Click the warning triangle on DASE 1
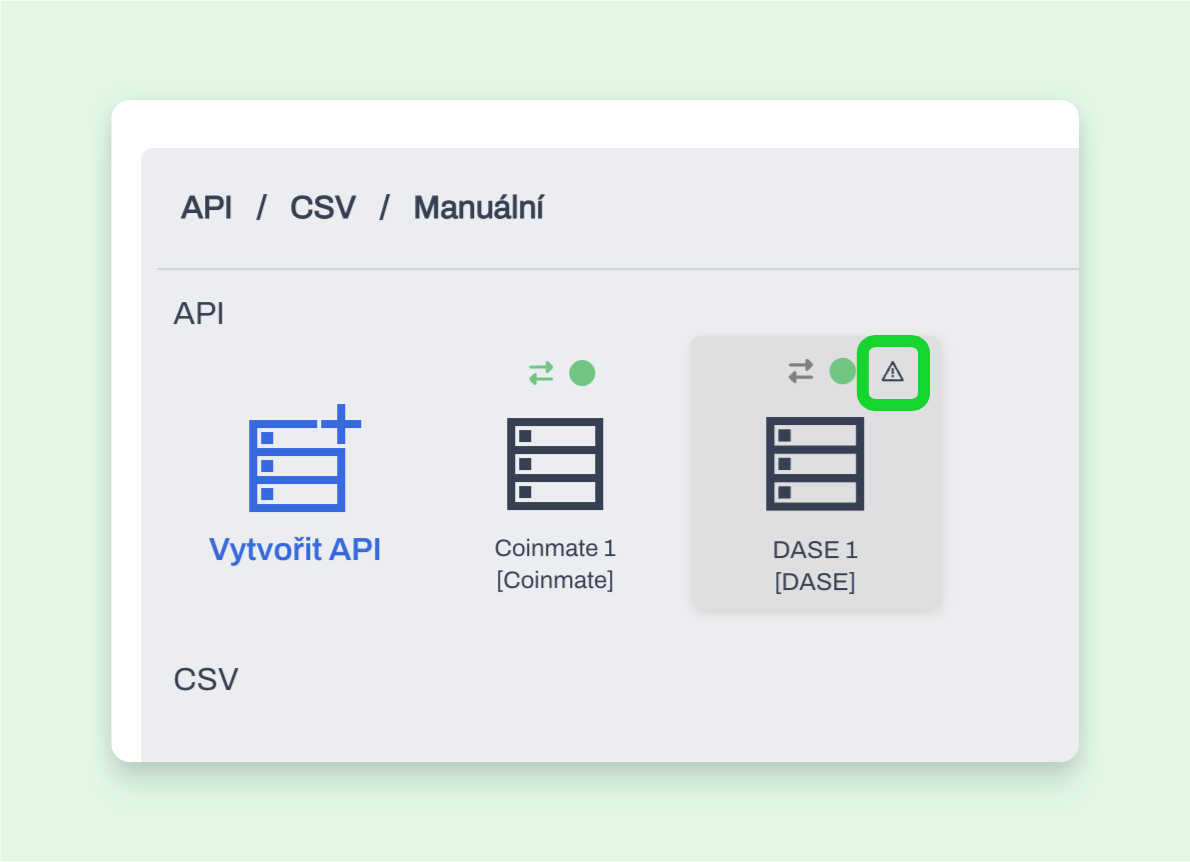 (892, 372)
